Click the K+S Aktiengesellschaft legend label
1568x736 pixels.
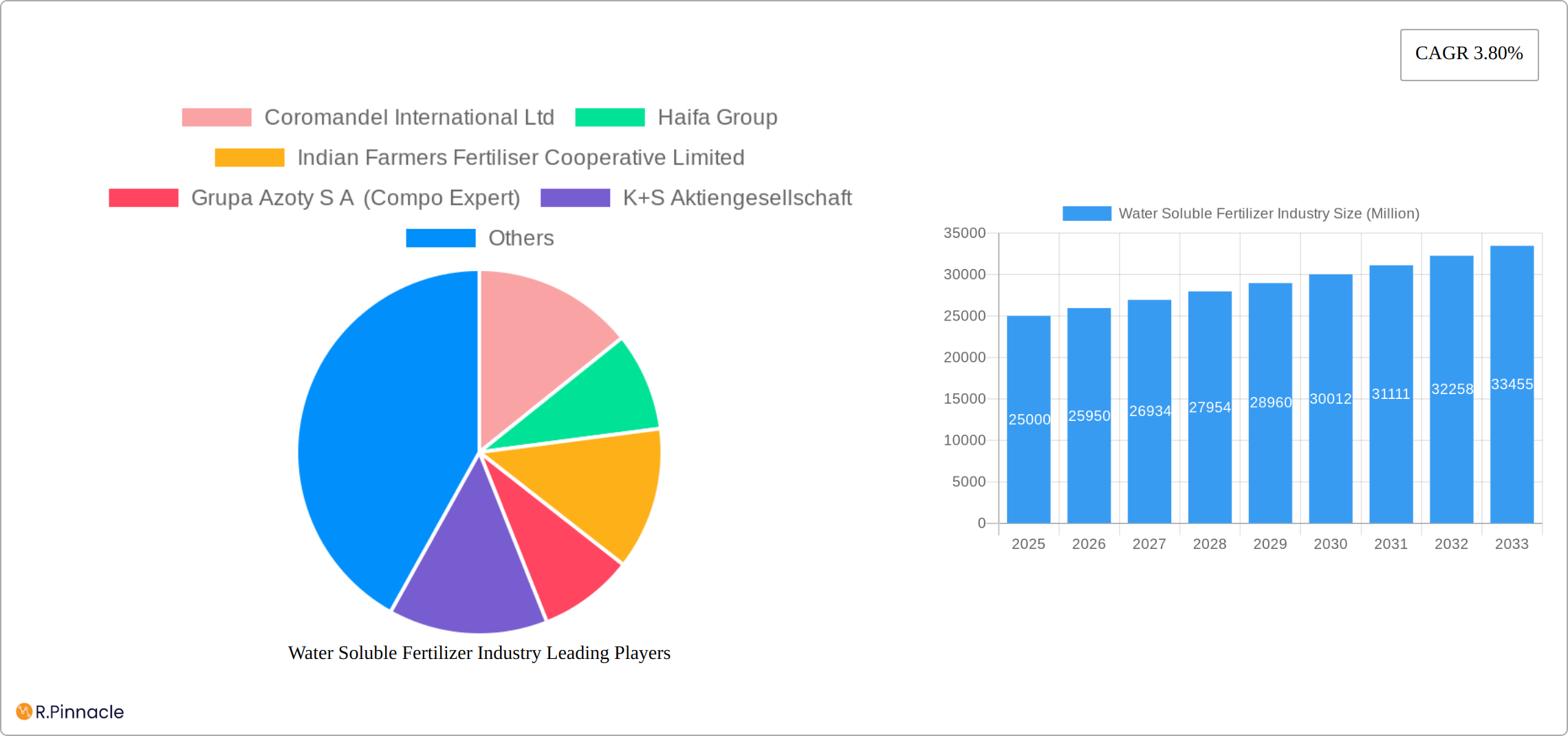pos(737,198)
